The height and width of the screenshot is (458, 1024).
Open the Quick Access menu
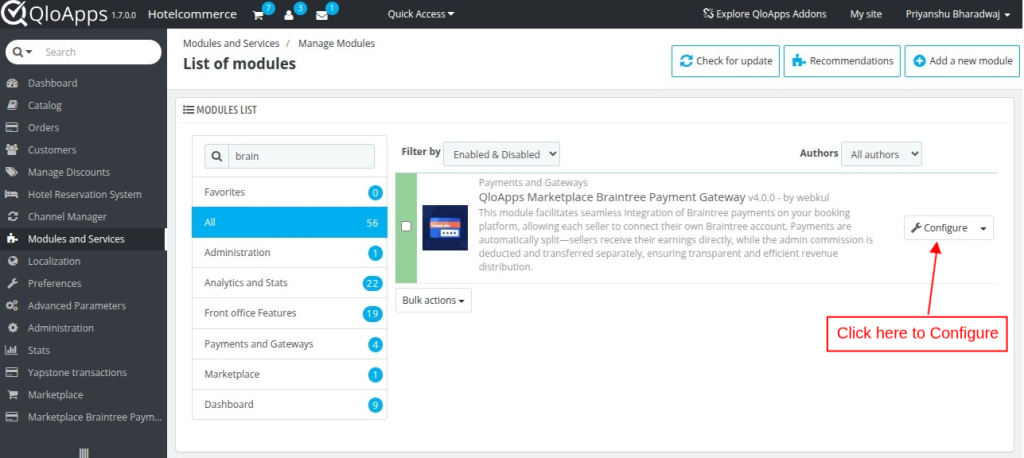coord(420,15)
